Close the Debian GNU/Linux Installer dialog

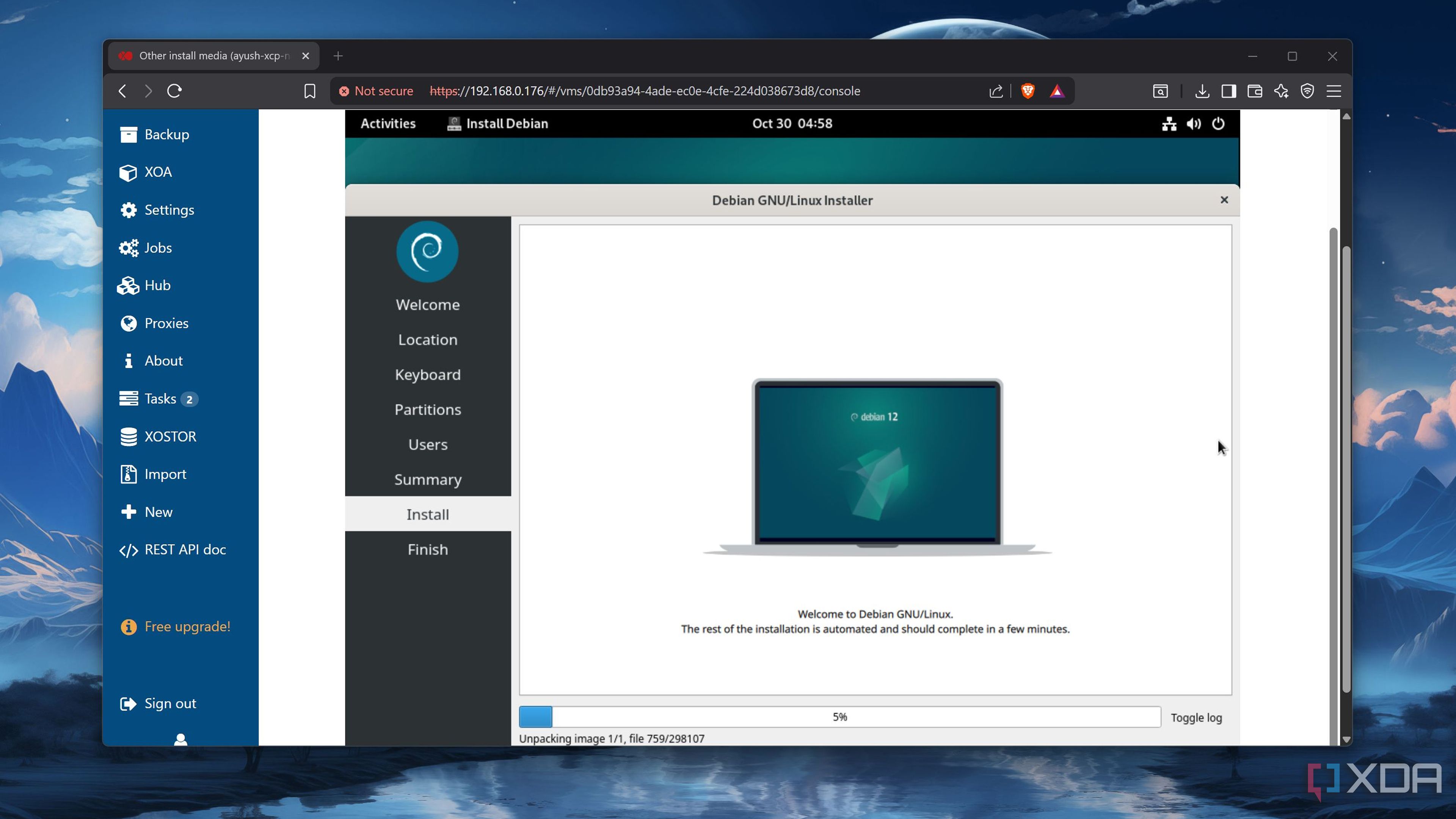(x=1224, y=199)
